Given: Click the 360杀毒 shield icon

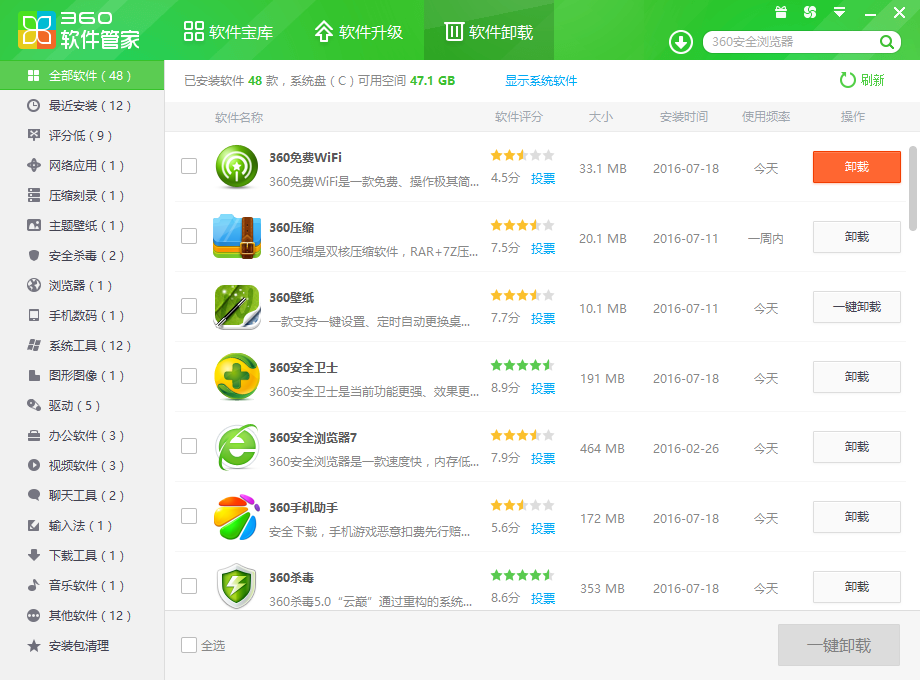Looking at the screenshot, I should (236, 586).
